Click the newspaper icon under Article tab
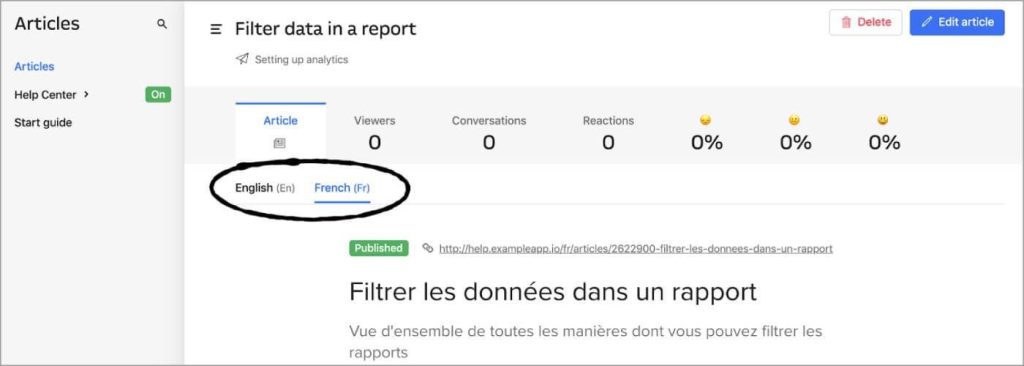Image resolution: width=1024 pixels, height=366 pixels. (x=280, y=143)
